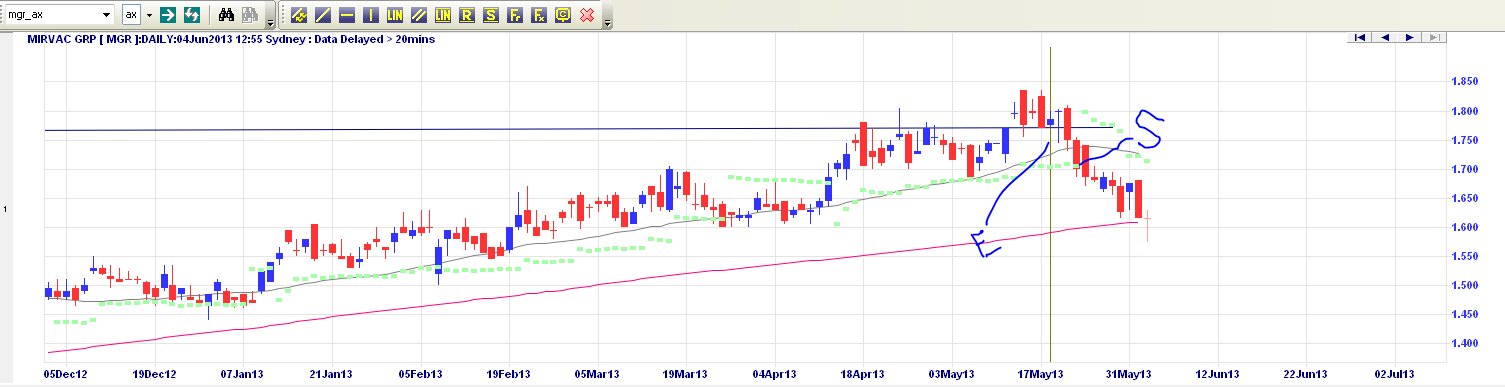Select the S support line tool

pyautogui.click(x=491, y=16)
